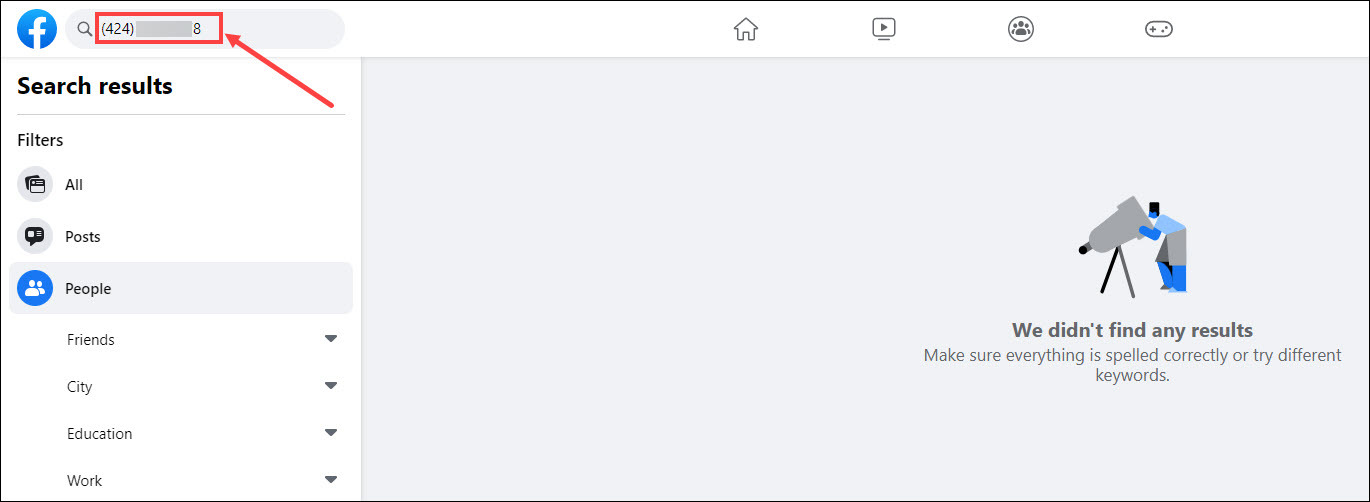Choose the Posts filter label
This screenshot has width=1370, height=502.
point(83,237)
